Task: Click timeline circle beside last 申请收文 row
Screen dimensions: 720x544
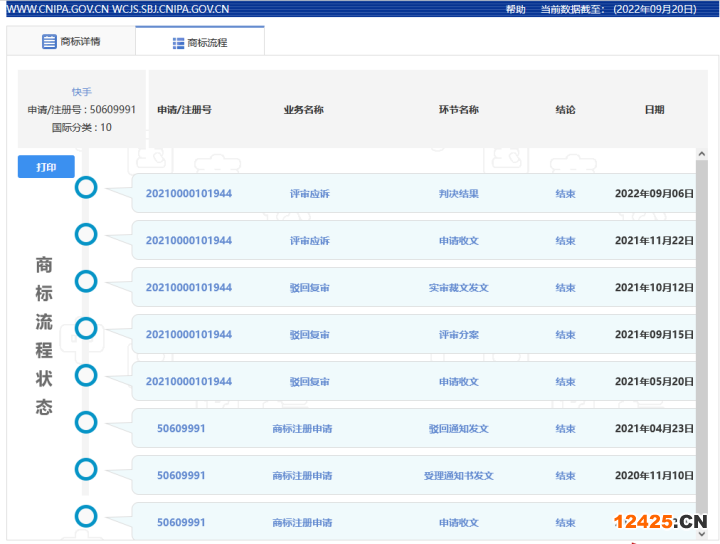Action: pos(86,516)
